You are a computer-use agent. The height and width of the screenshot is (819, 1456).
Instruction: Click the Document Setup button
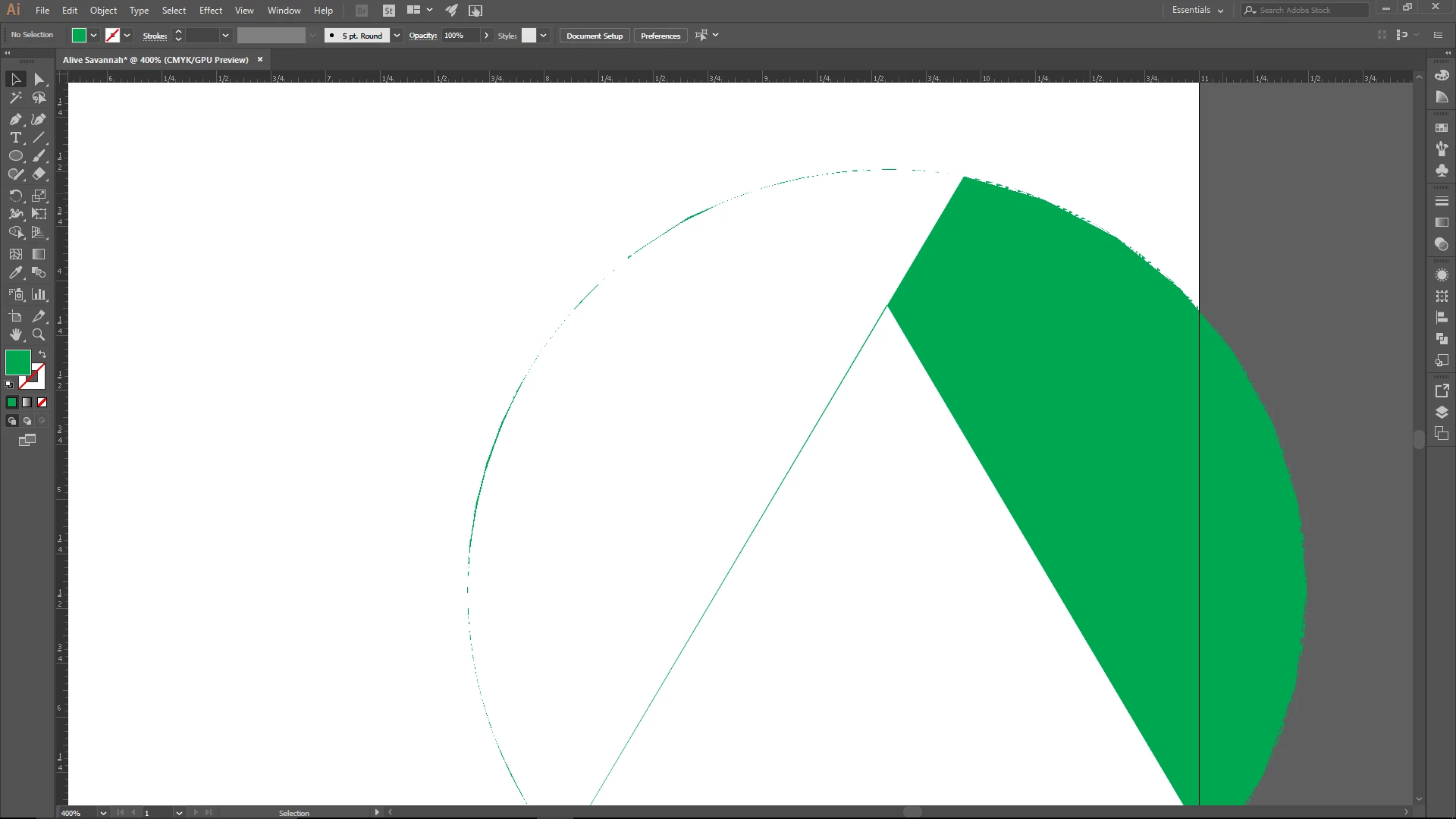594,36
